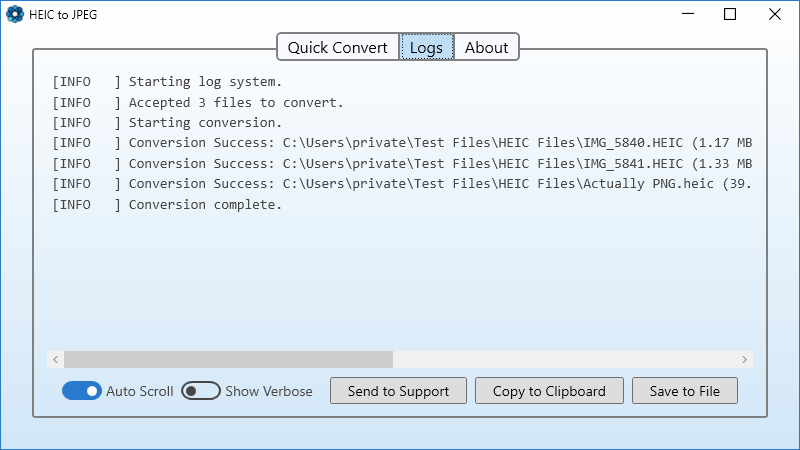The width and height of the screenshot is (800, 450).
Task: Click the horizontal scrollbar thumb
Action: [x=228, y=359]
